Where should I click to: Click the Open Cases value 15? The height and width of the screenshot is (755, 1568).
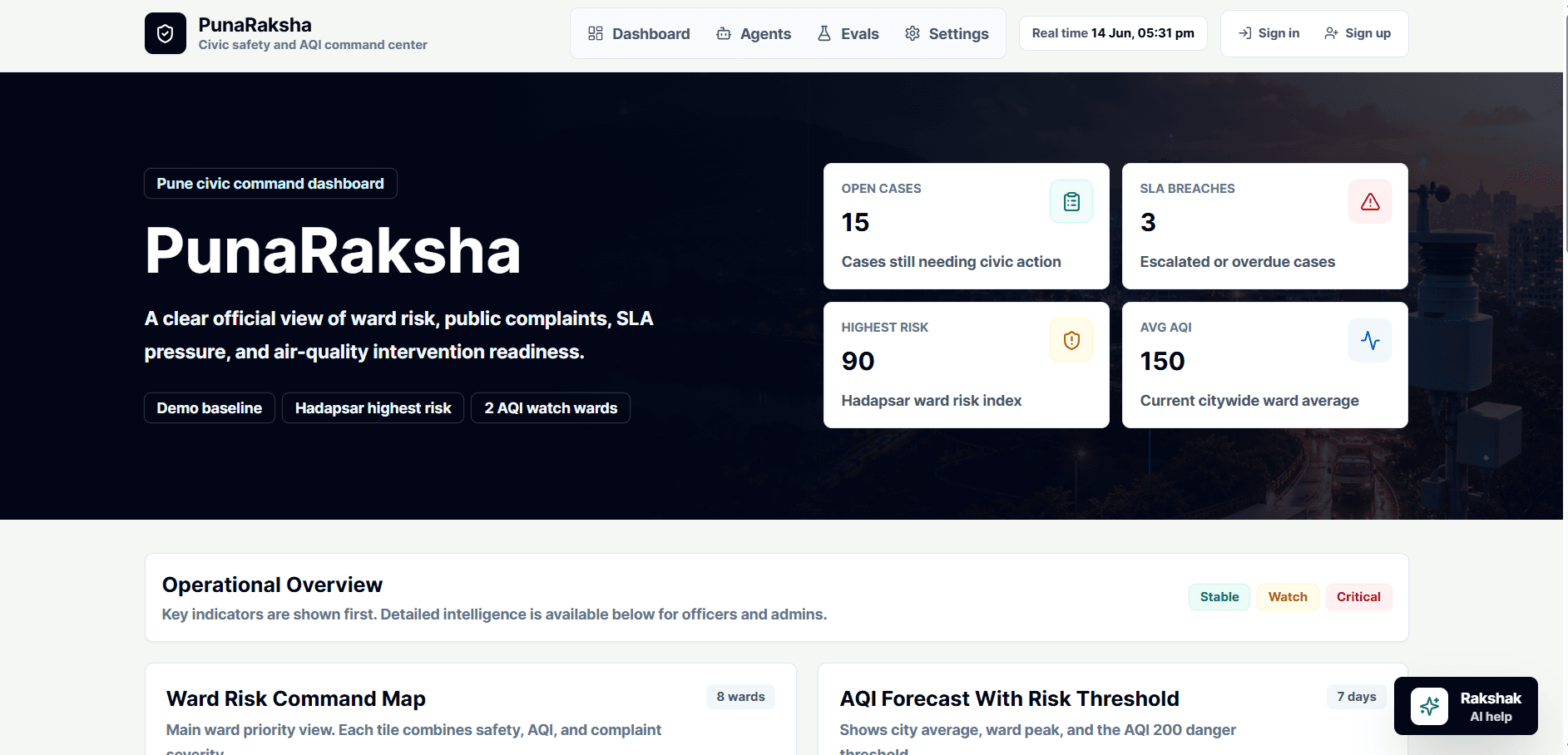coord(855,223)
